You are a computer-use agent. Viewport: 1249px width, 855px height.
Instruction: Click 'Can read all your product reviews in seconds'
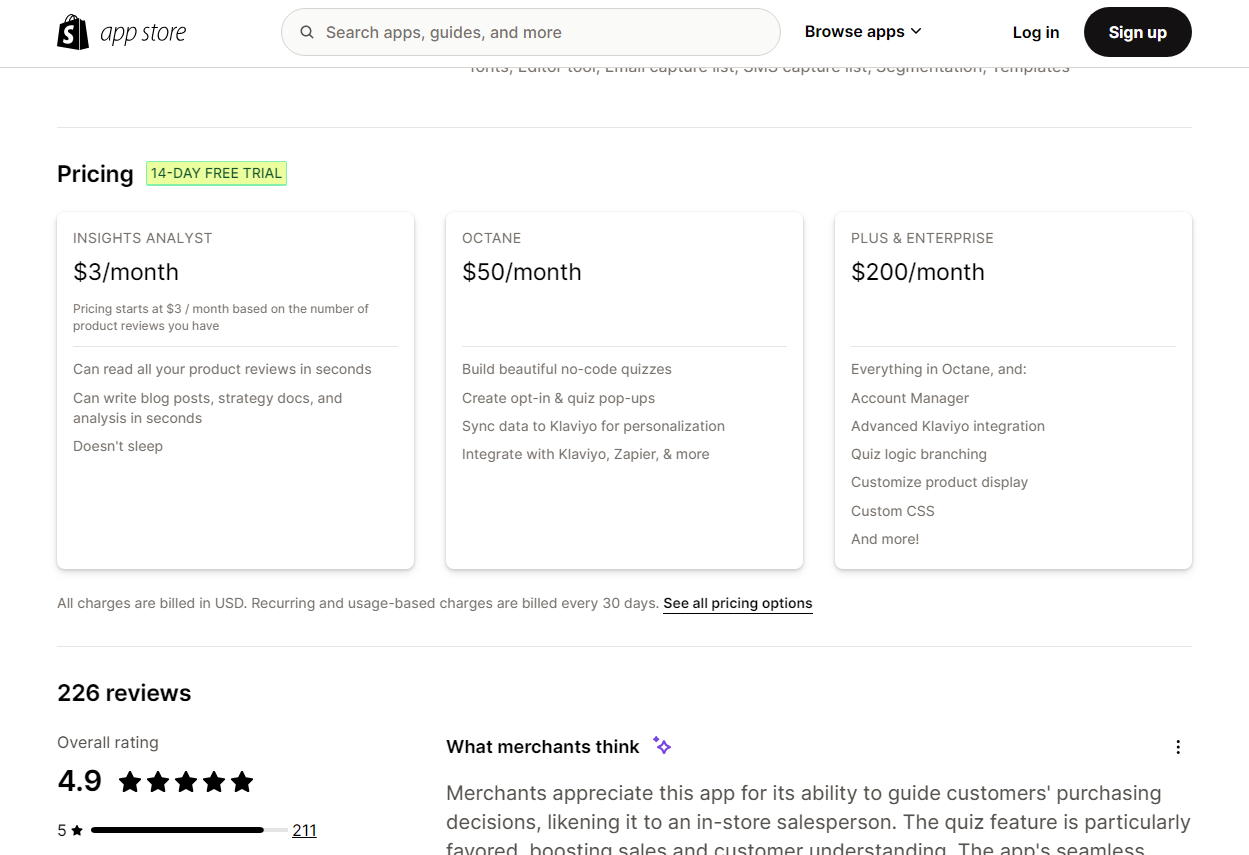[x=222, y=369]
